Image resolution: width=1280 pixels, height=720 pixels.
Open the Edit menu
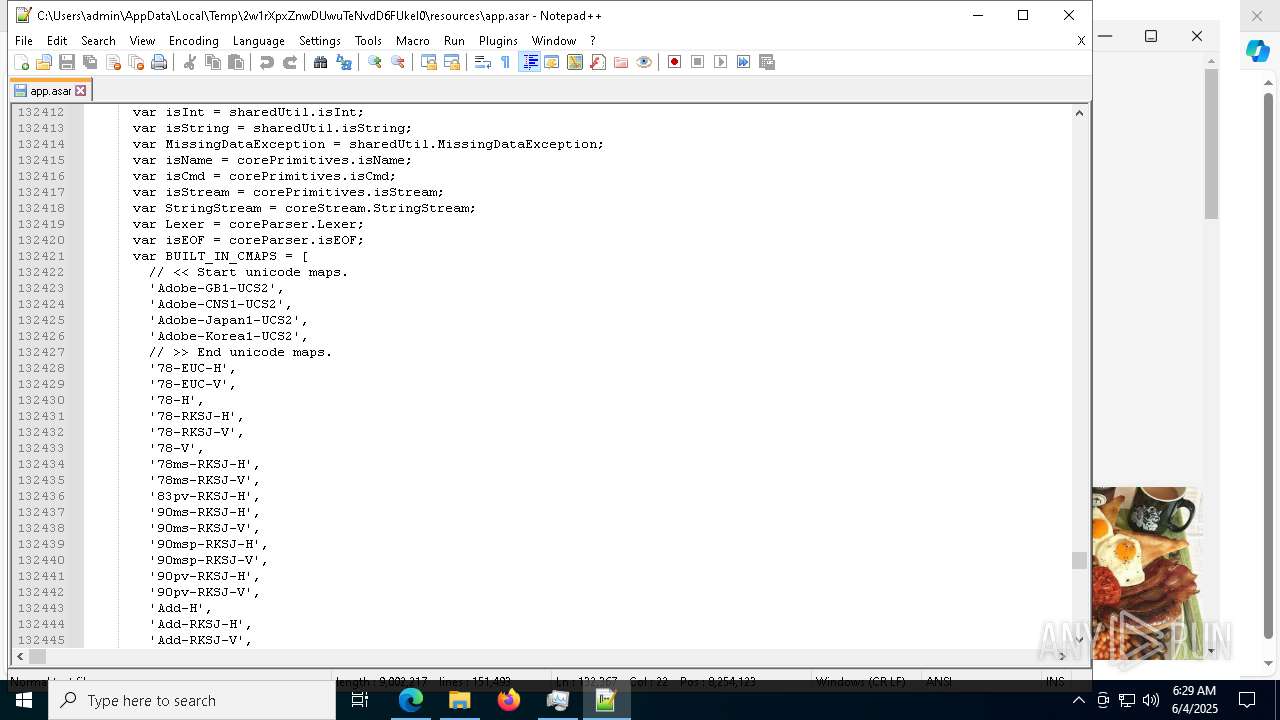pos(57,41)
